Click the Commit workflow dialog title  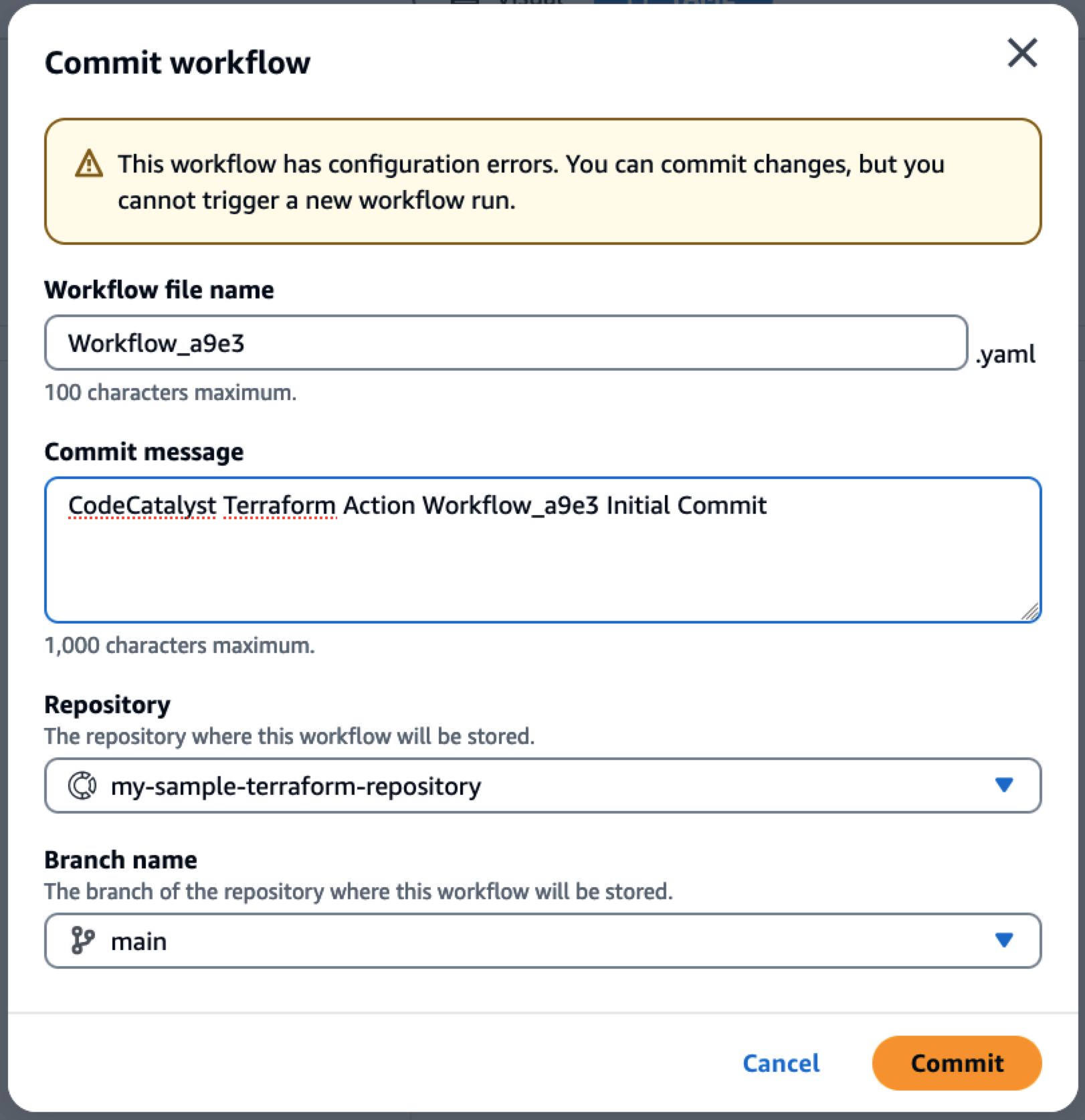click(x=177, y=62)
